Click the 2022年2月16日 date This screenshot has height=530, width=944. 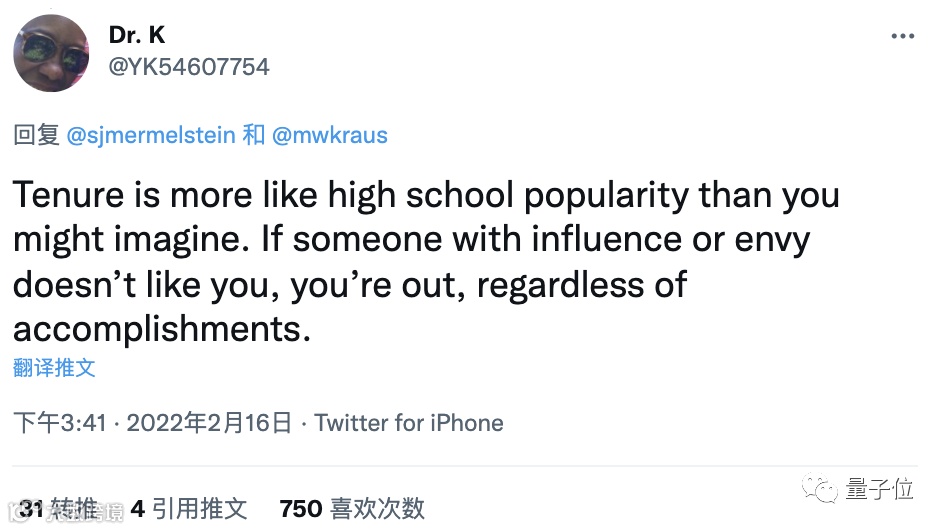pos(209,423)
